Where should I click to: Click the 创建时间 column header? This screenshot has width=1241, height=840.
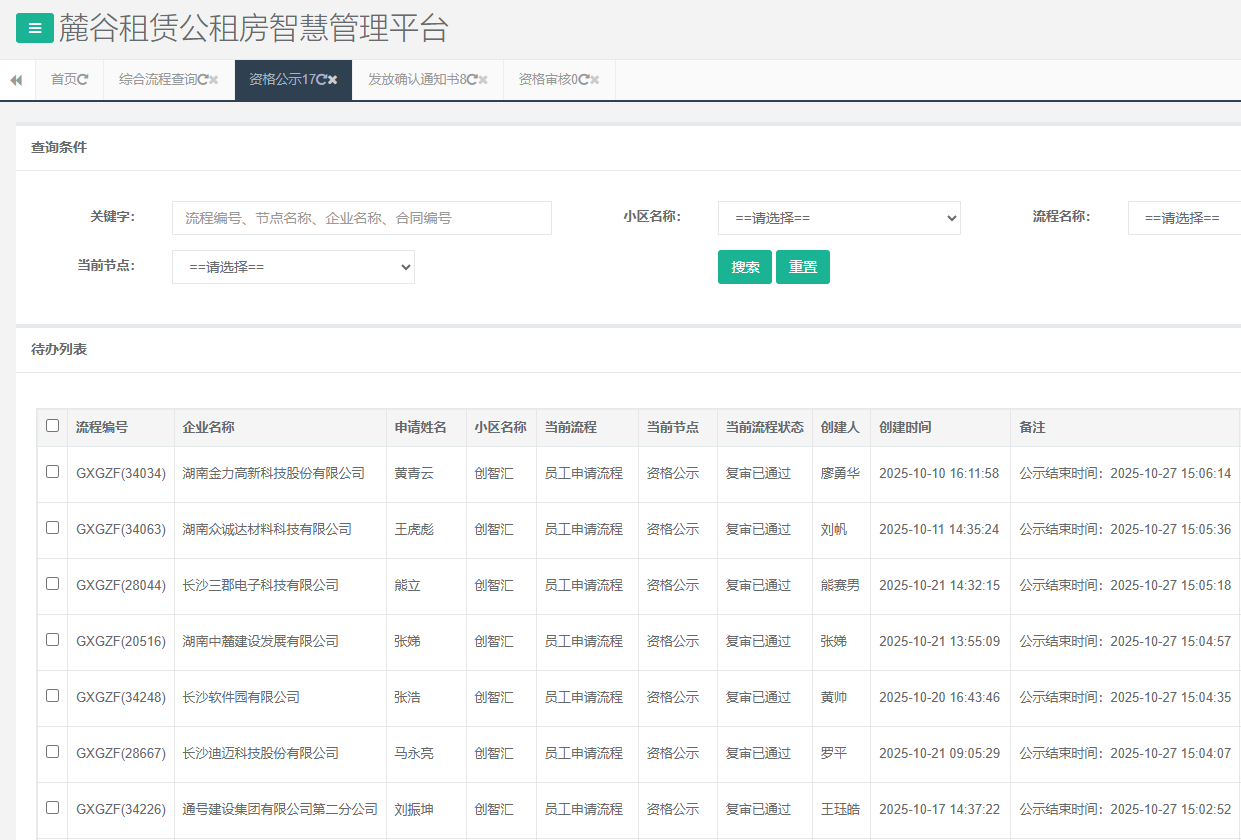tap(905, 427)
